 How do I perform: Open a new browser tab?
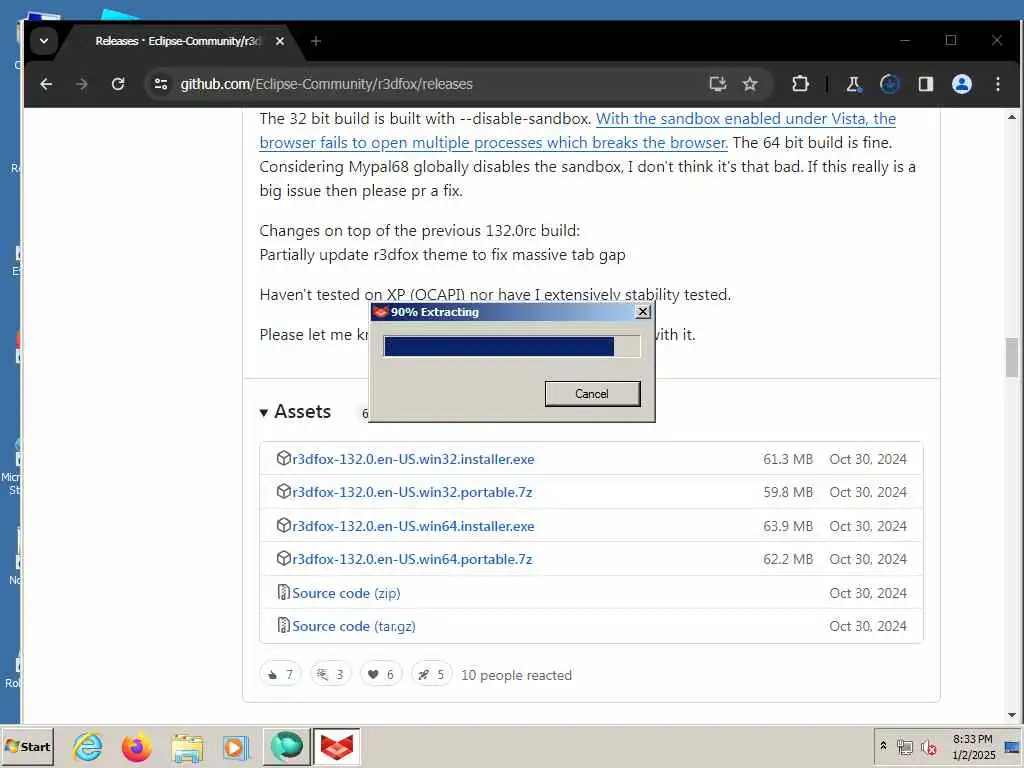click(316, 41)
